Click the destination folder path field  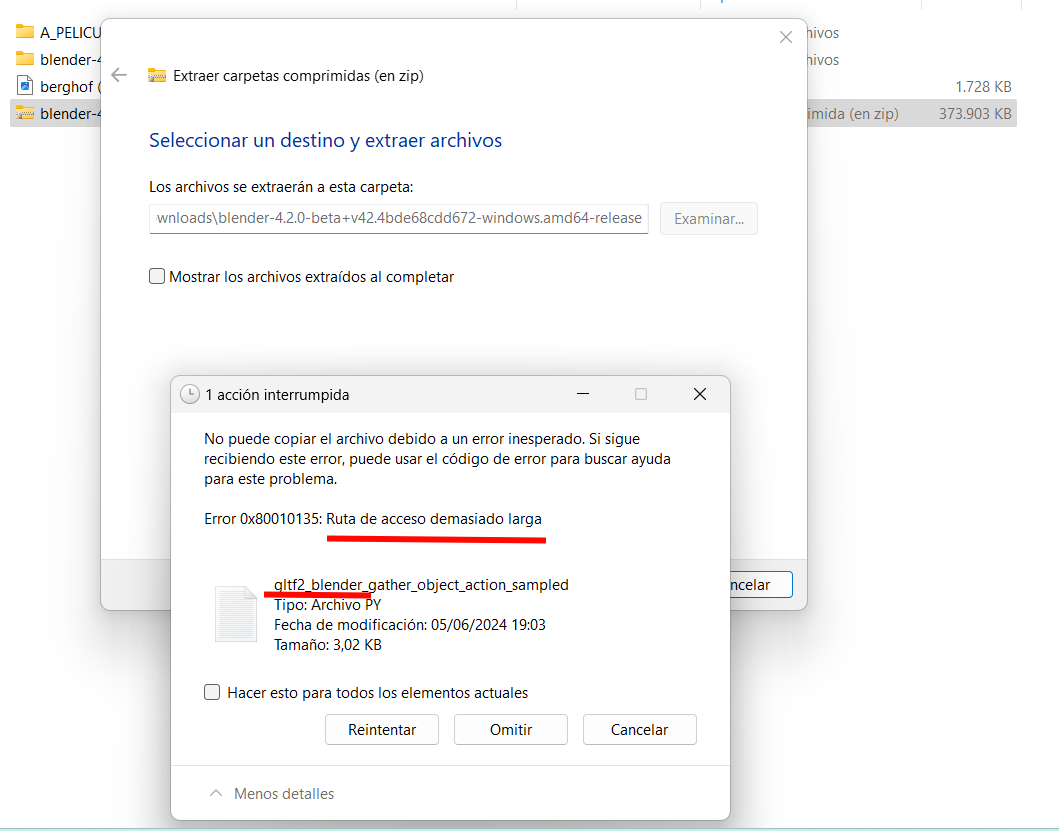pyautogui.click(x=398, y=218)
